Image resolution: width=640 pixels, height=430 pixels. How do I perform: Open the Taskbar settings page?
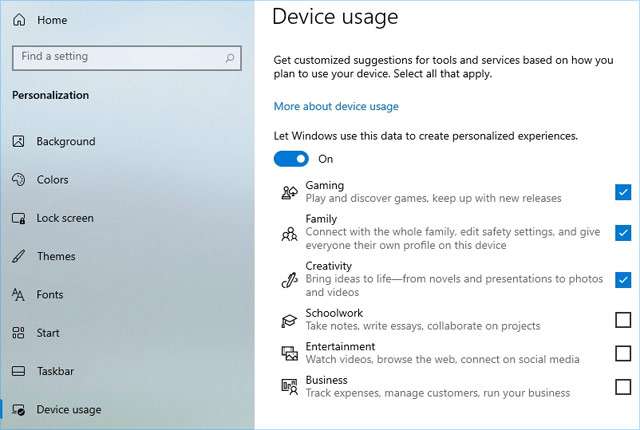55,371
